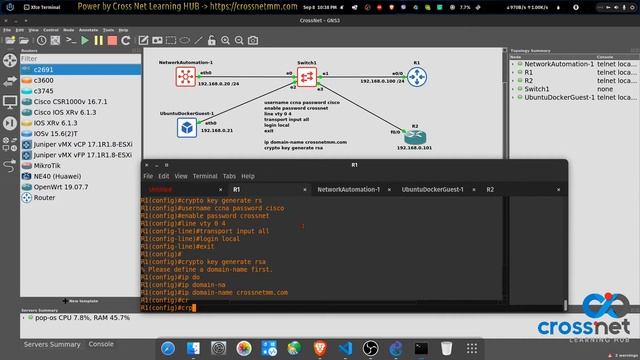Click the Filter field in Routers panel
This screenshot has height=360, width=640.
pyautogui.click(x=80, y=59)
